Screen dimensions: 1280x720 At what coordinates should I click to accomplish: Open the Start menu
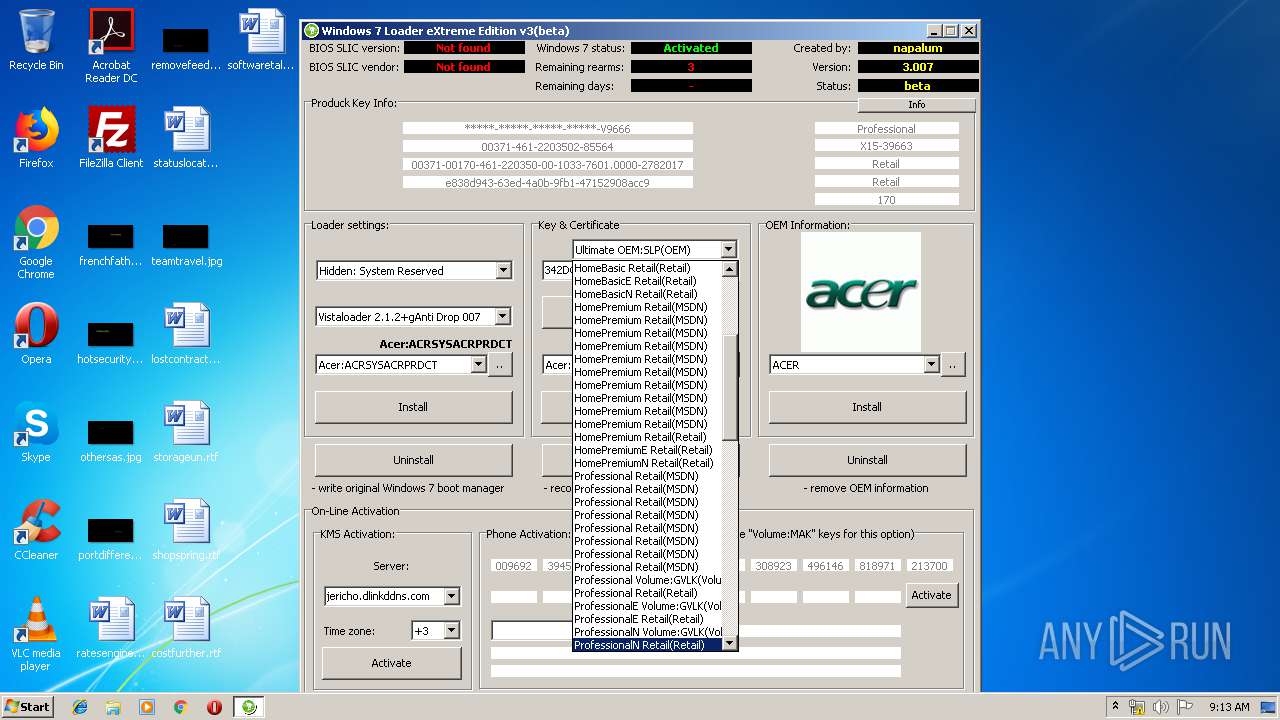coord(28,707)
